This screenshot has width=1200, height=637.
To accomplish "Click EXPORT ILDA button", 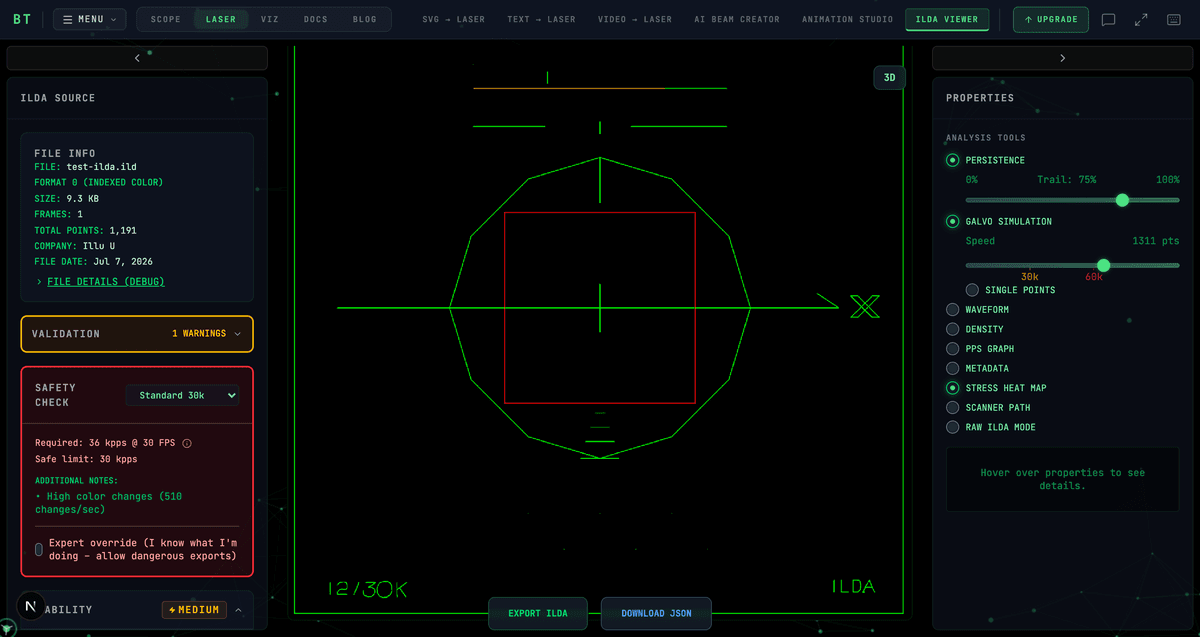I will coord(538,613).
